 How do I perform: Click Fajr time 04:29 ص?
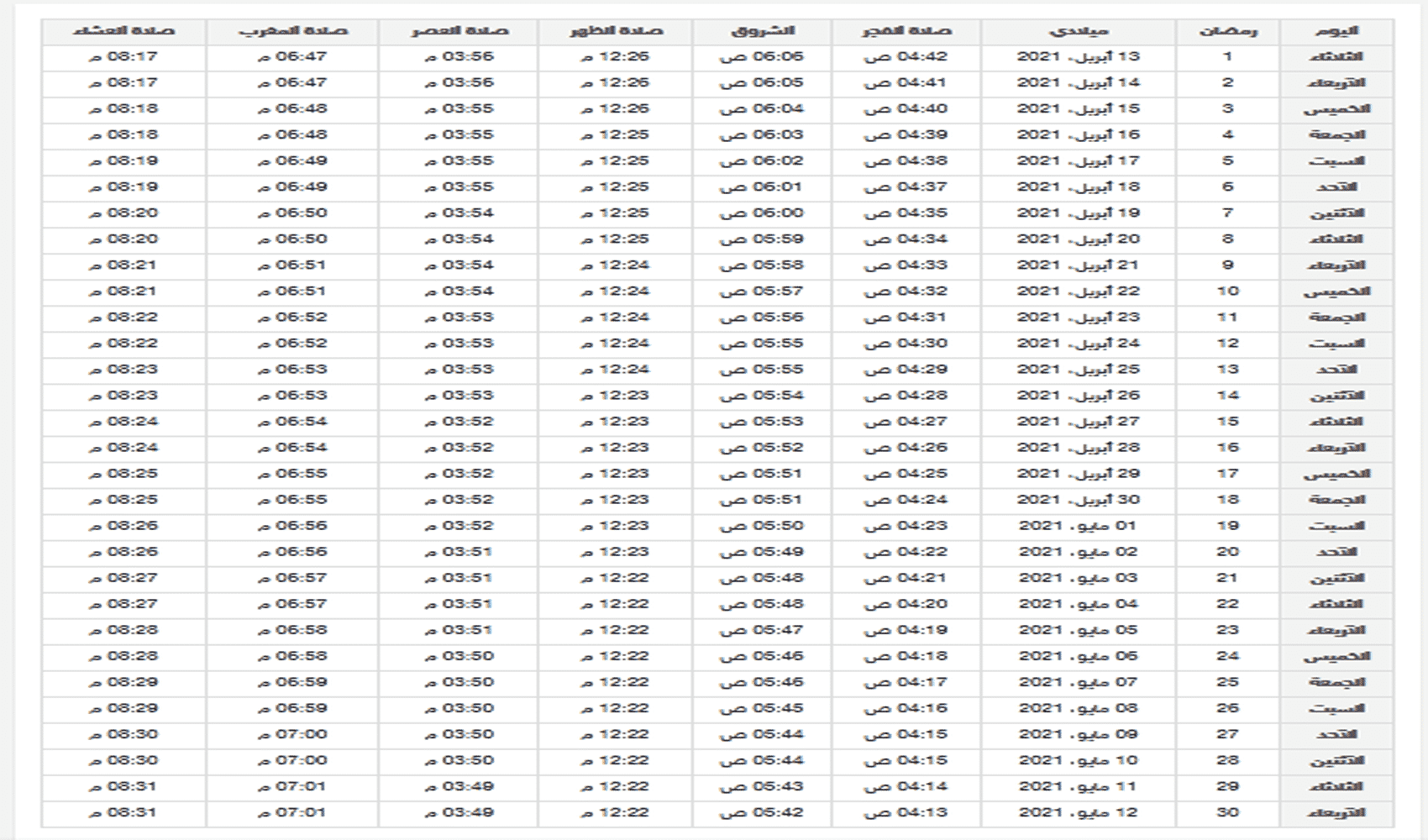tap(906, 370)
